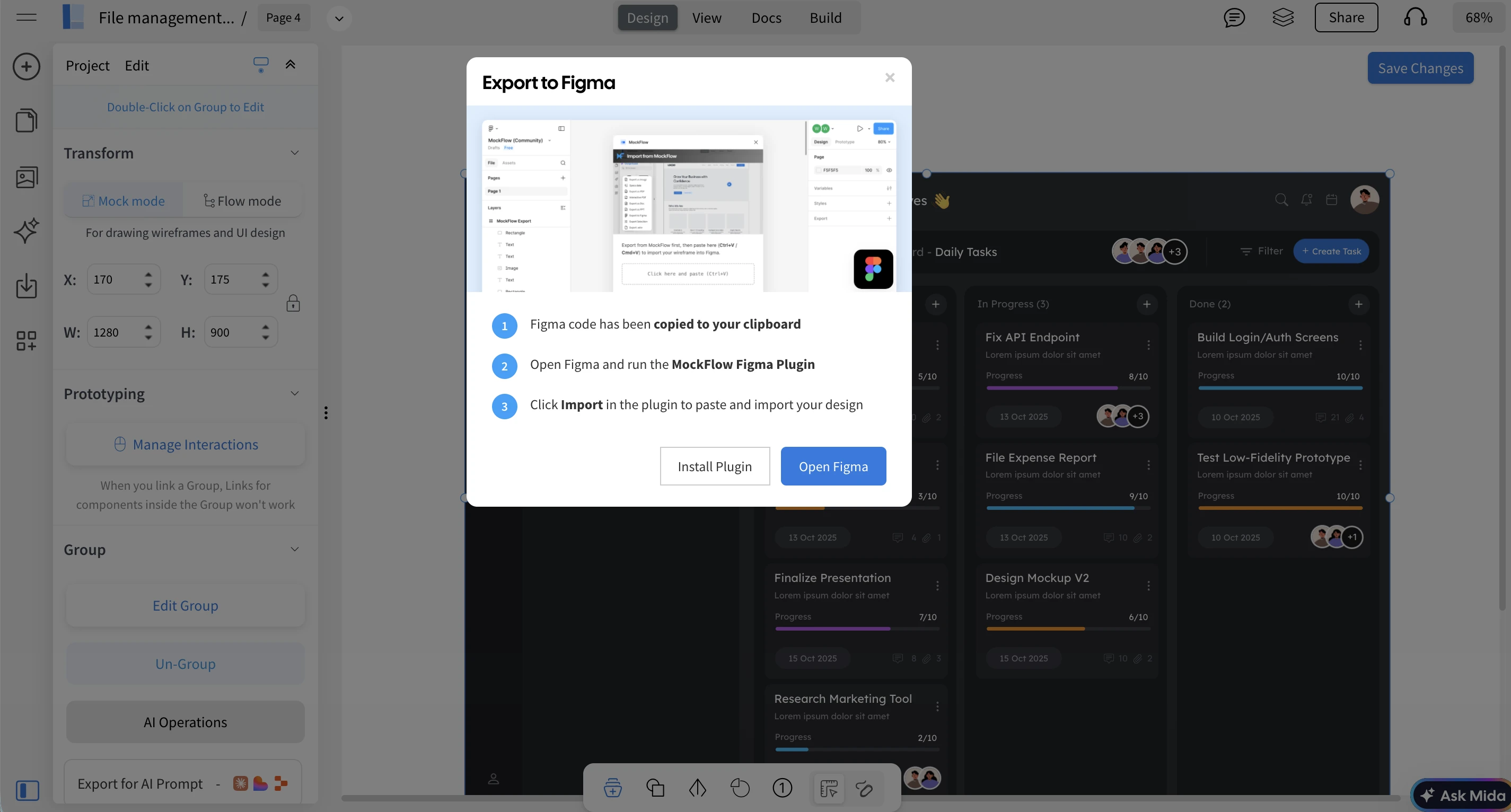Click the add component plus icon
The image size is (1511, 812).
pyautogui.click(x=27, y=66)
